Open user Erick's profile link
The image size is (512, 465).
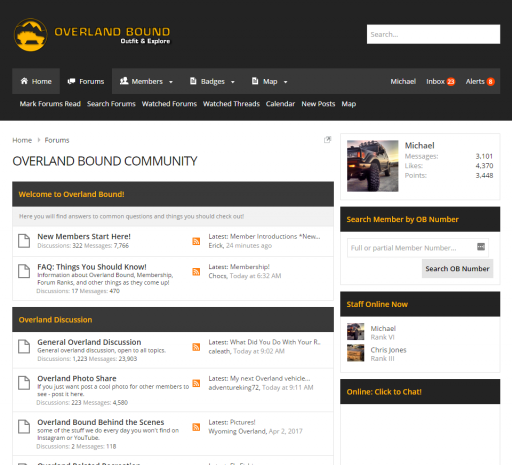pos(216,246)
